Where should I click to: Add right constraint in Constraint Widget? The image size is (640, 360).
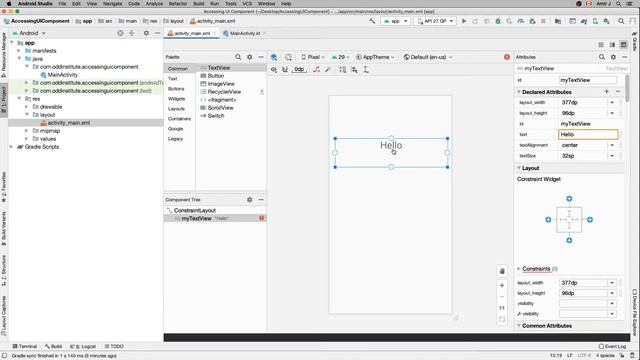pos(590,220)
